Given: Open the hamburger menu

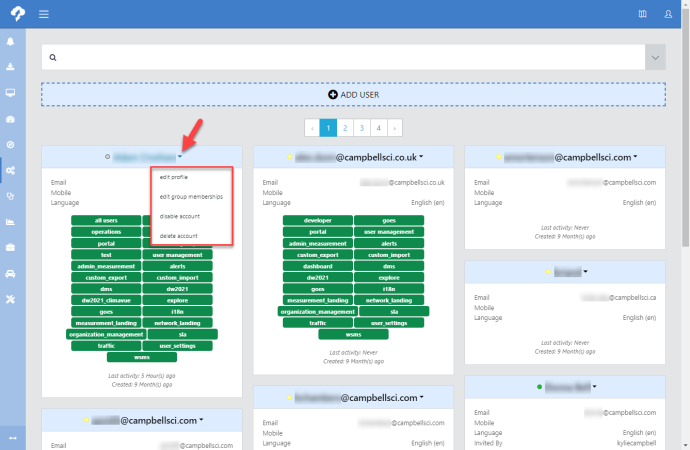Looking at the screenshot, I should click(x=44, y=14).
